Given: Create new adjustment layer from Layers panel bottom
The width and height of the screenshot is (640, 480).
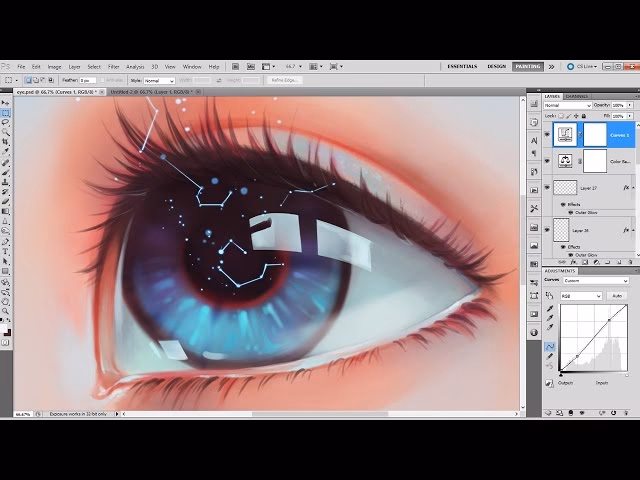Looking at the screenshot, I should [596, 262].
